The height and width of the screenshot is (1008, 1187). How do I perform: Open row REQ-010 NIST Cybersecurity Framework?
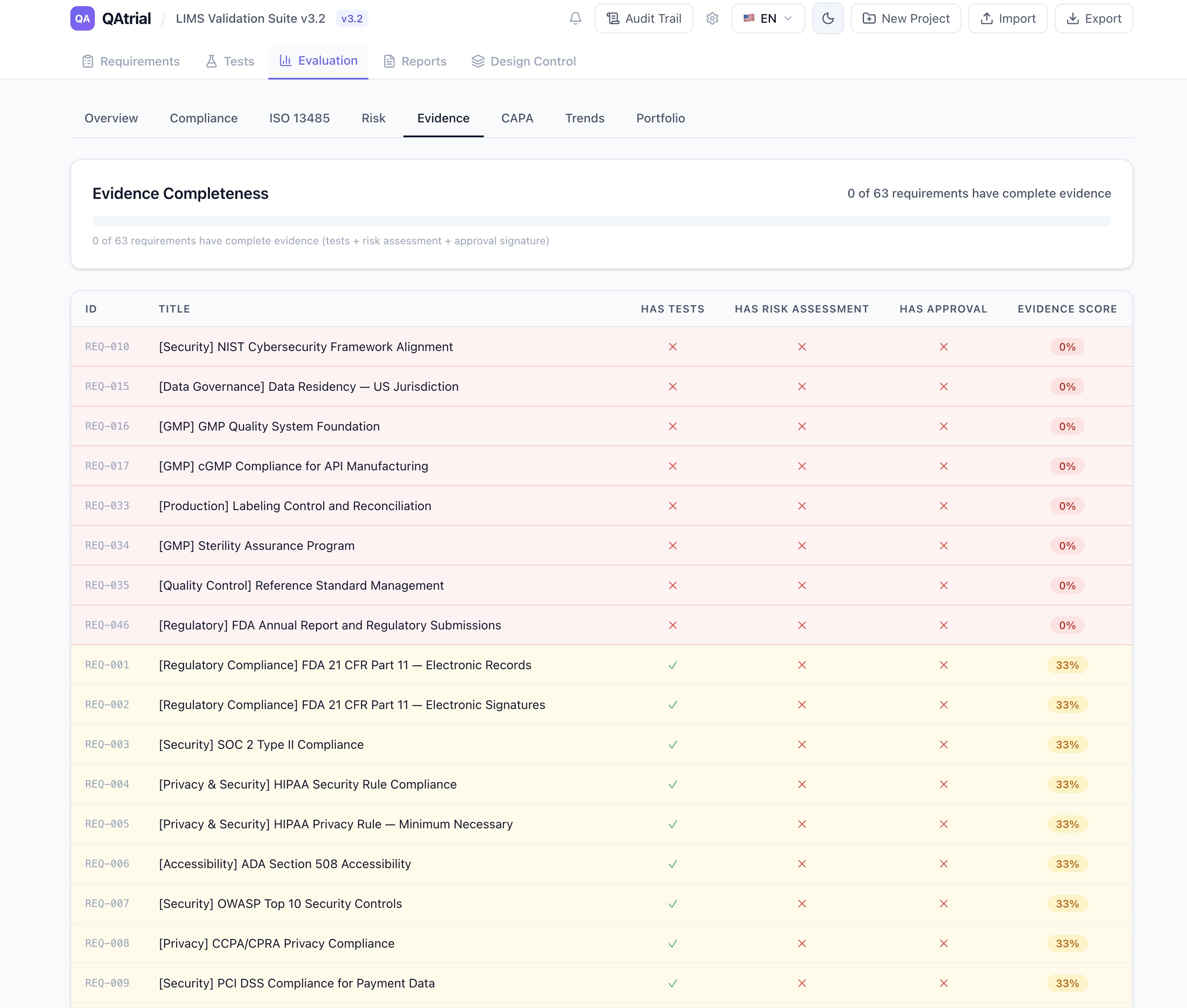click(x=305, y=347)
